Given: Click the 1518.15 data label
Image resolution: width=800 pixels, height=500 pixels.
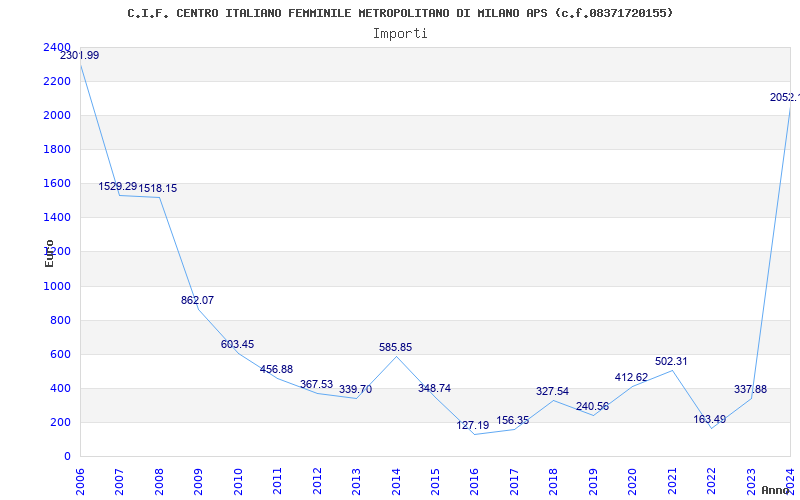Looking at the screenshot, I should 158,189.
